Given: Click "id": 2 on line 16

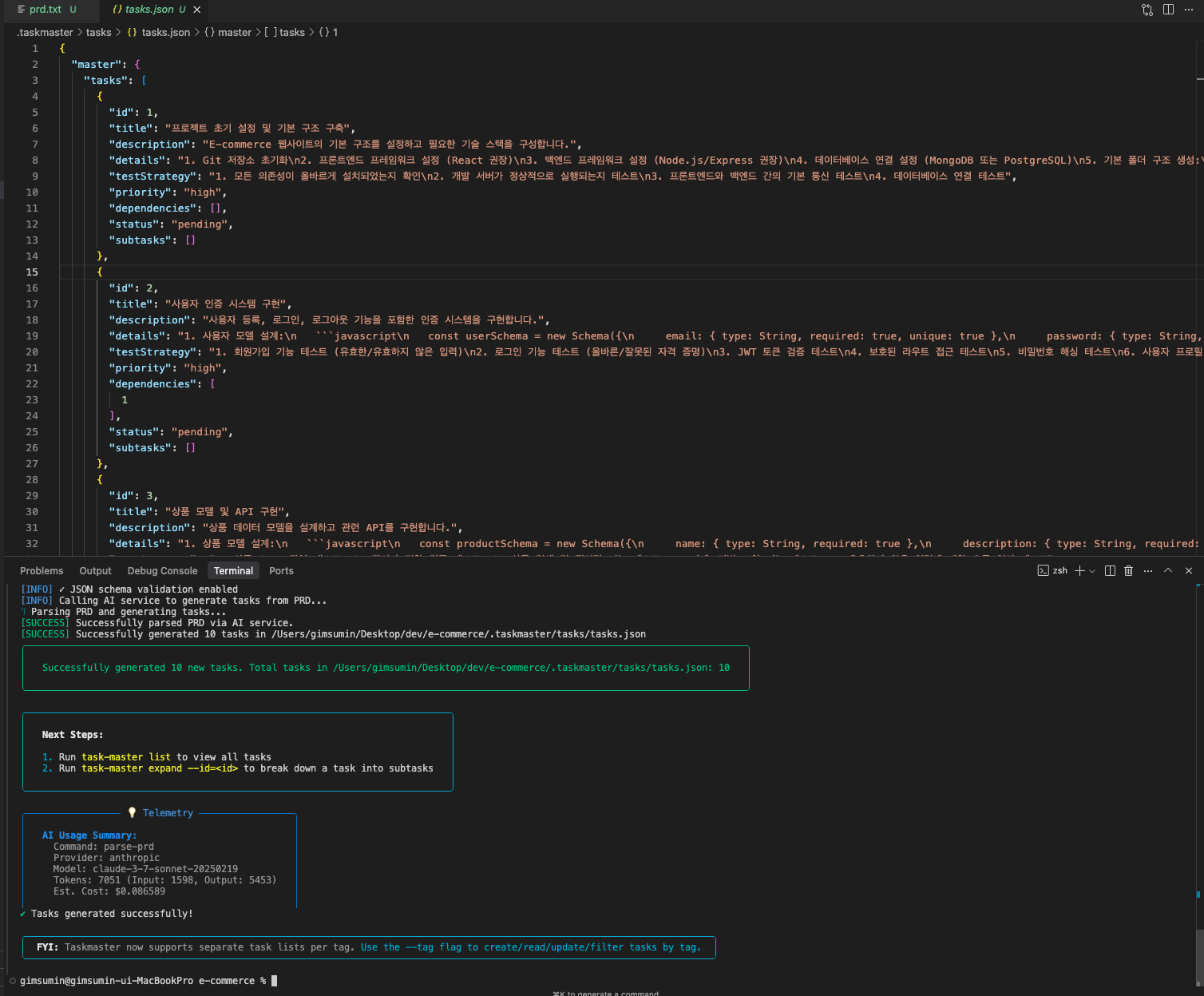Looking at the screenshot, I should pos(133,288).
